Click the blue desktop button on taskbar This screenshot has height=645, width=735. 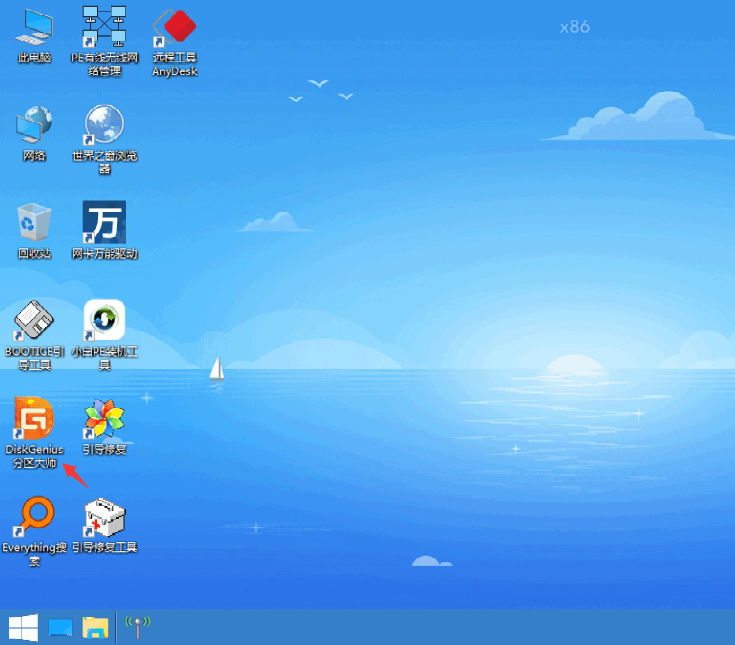pos(60,627)
